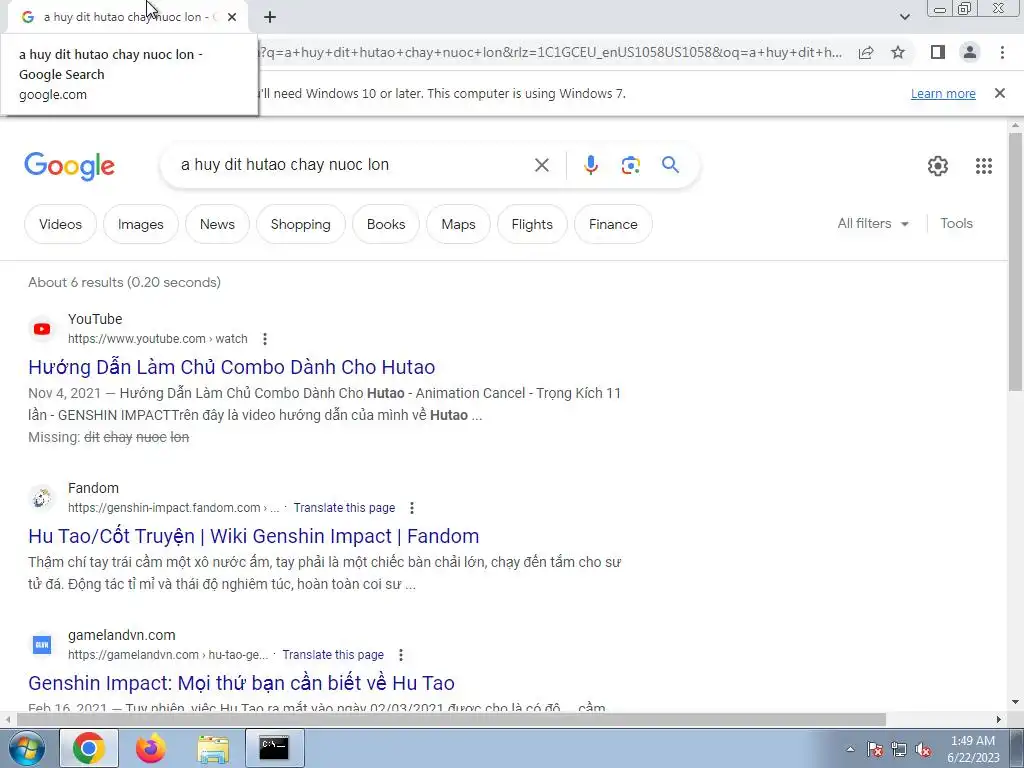Switch to Videos results
Image resolution: width=1024 pixels, height=768 pixels.
click(60, 224)
